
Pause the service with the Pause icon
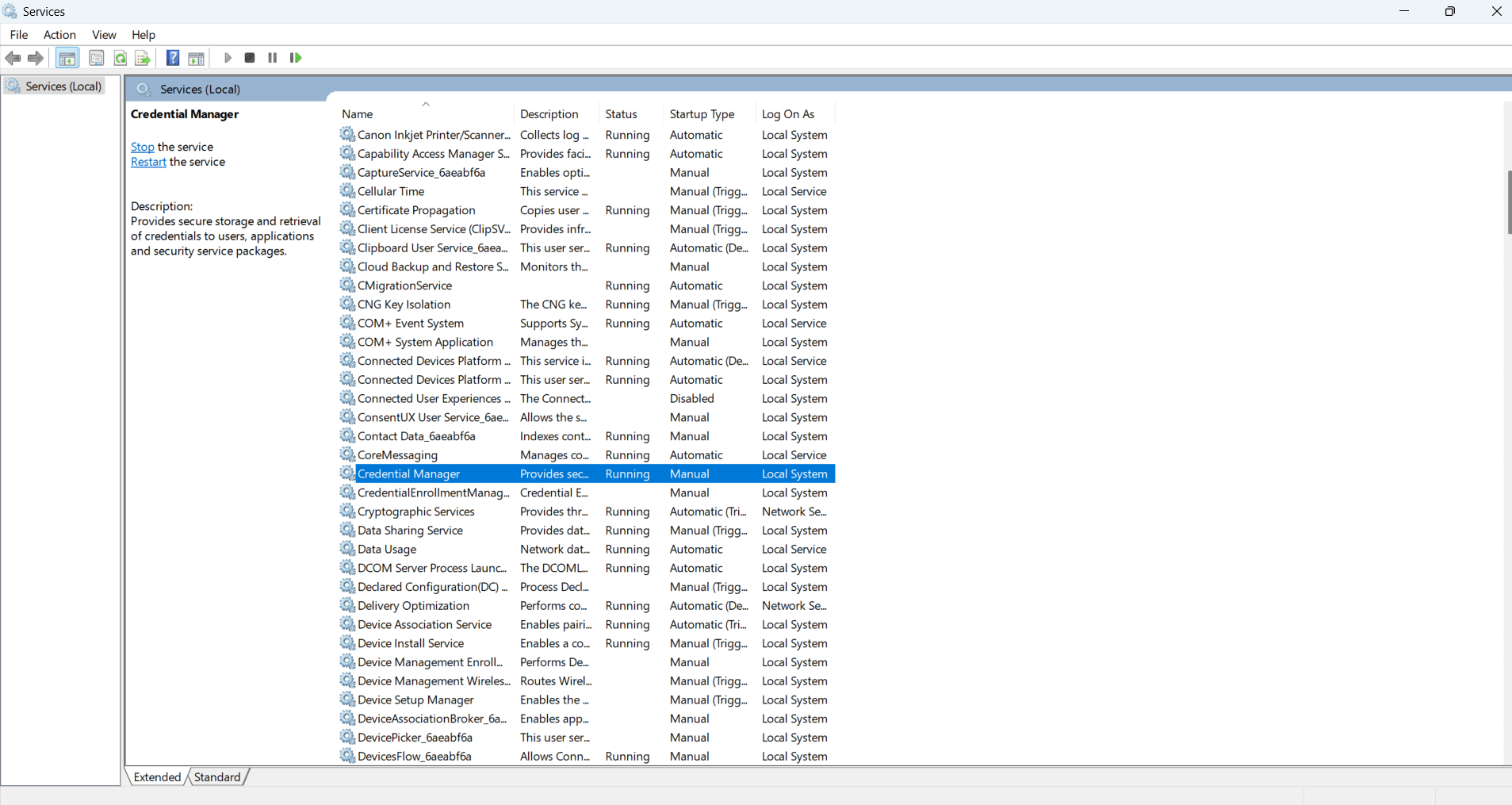pyautogui.click(x=273, y=58)
